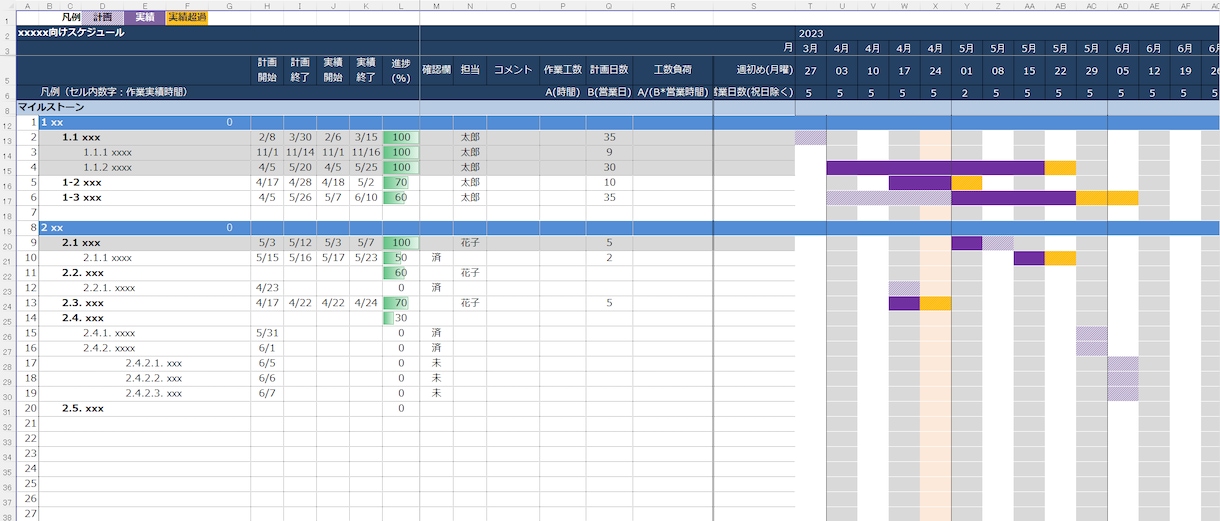
Task: Click the yellow overrun bar for 1.1.2 xxxx
Action: pos(1060,167)
